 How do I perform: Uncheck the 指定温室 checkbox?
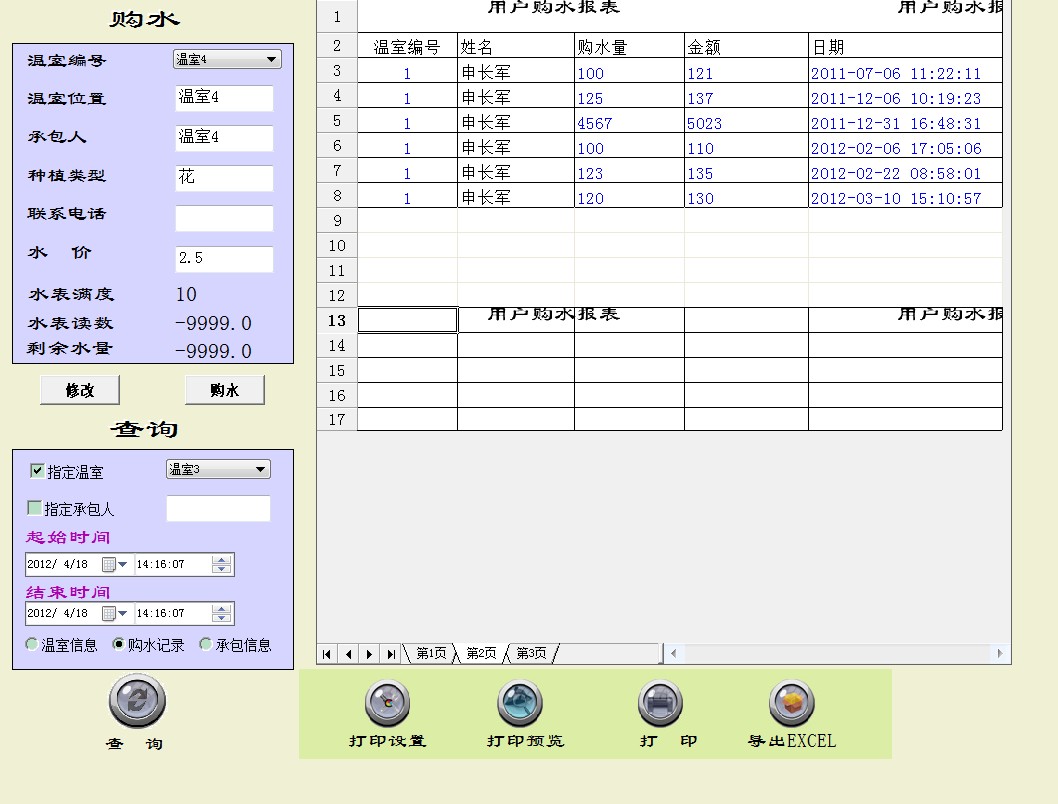coord(38,471)
